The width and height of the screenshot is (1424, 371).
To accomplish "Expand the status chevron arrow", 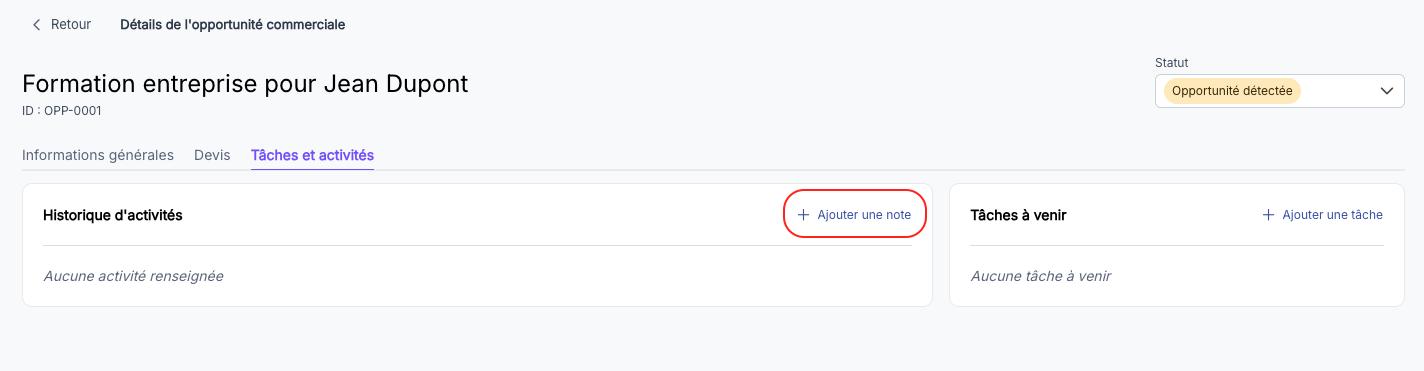I will point(1386,90).
